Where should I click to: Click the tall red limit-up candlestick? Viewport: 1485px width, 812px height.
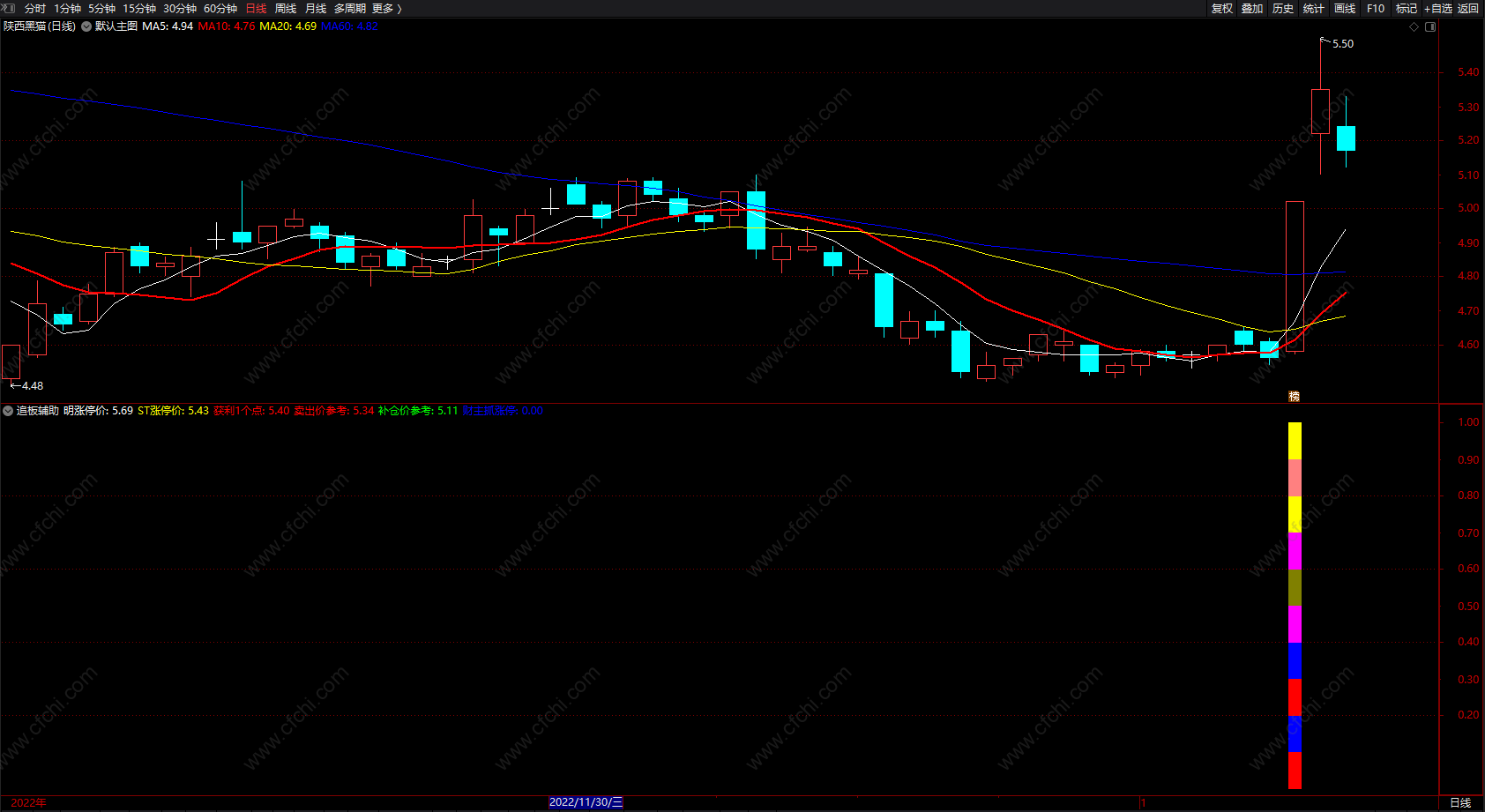point(1295,277)
